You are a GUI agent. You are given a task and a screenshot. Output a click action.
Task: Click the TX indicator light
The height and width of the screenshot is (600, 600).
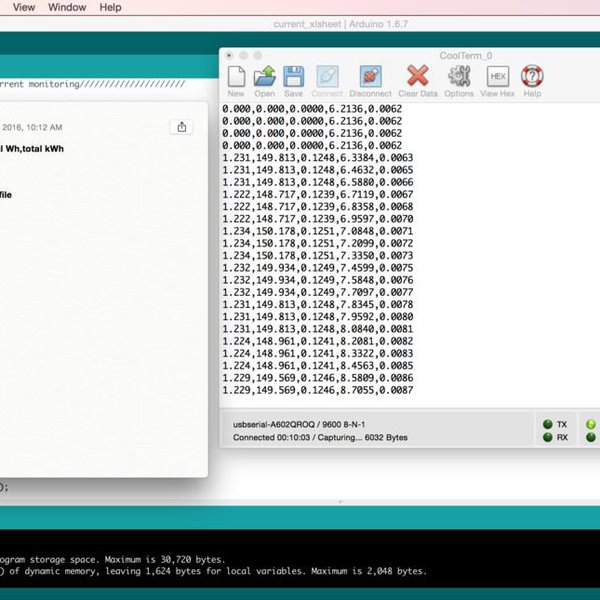(548, 424)
